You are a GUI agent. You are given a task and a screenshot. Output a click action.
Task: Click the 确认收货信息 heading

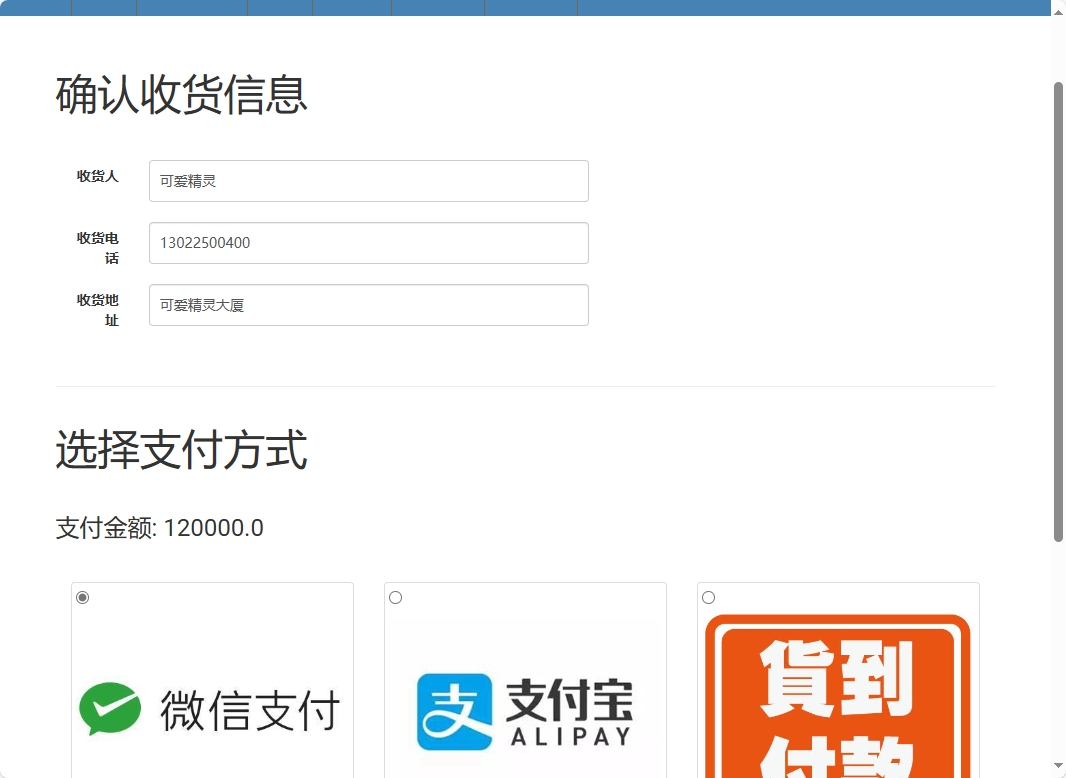[180, 95]
